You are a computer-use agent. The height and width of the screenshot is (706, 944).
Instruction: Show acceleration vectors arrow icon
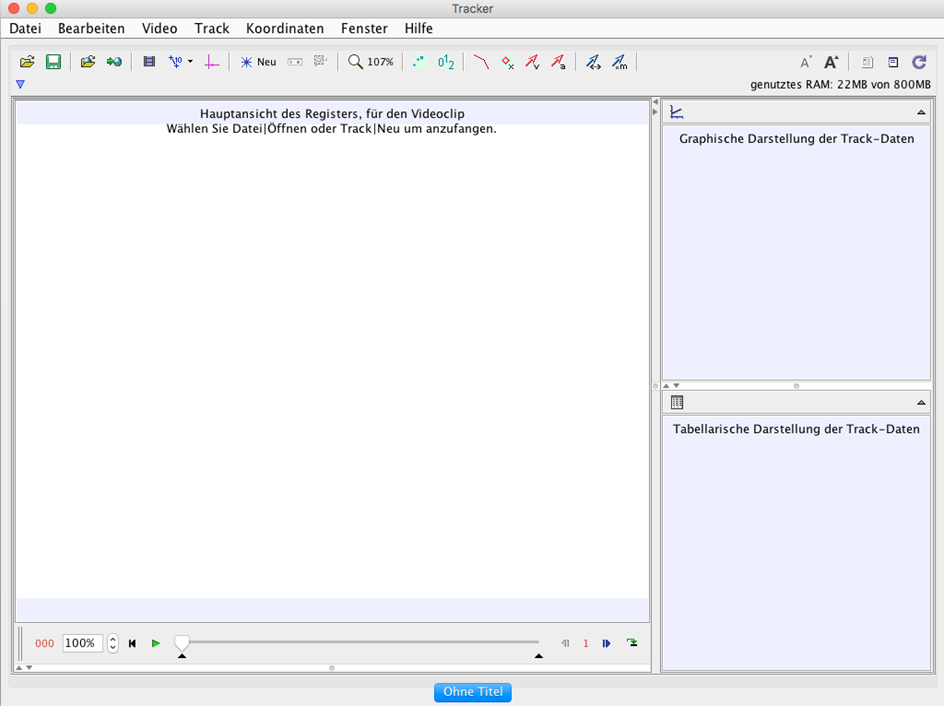pyautogui.click(x=558, y=61)
